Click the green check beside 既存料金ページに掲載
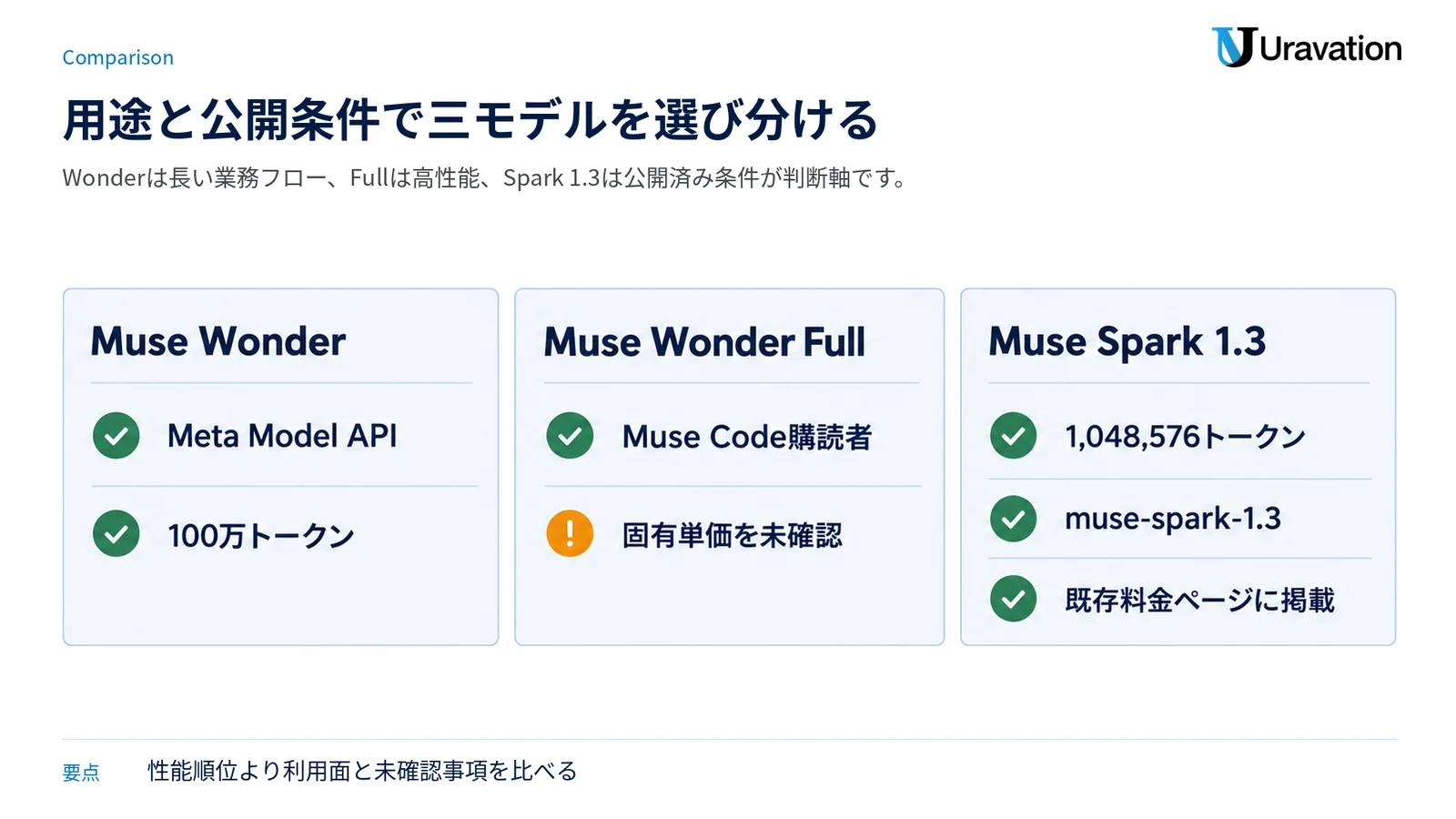Screen dimensions: 1456x819 tap(1014, 599)
